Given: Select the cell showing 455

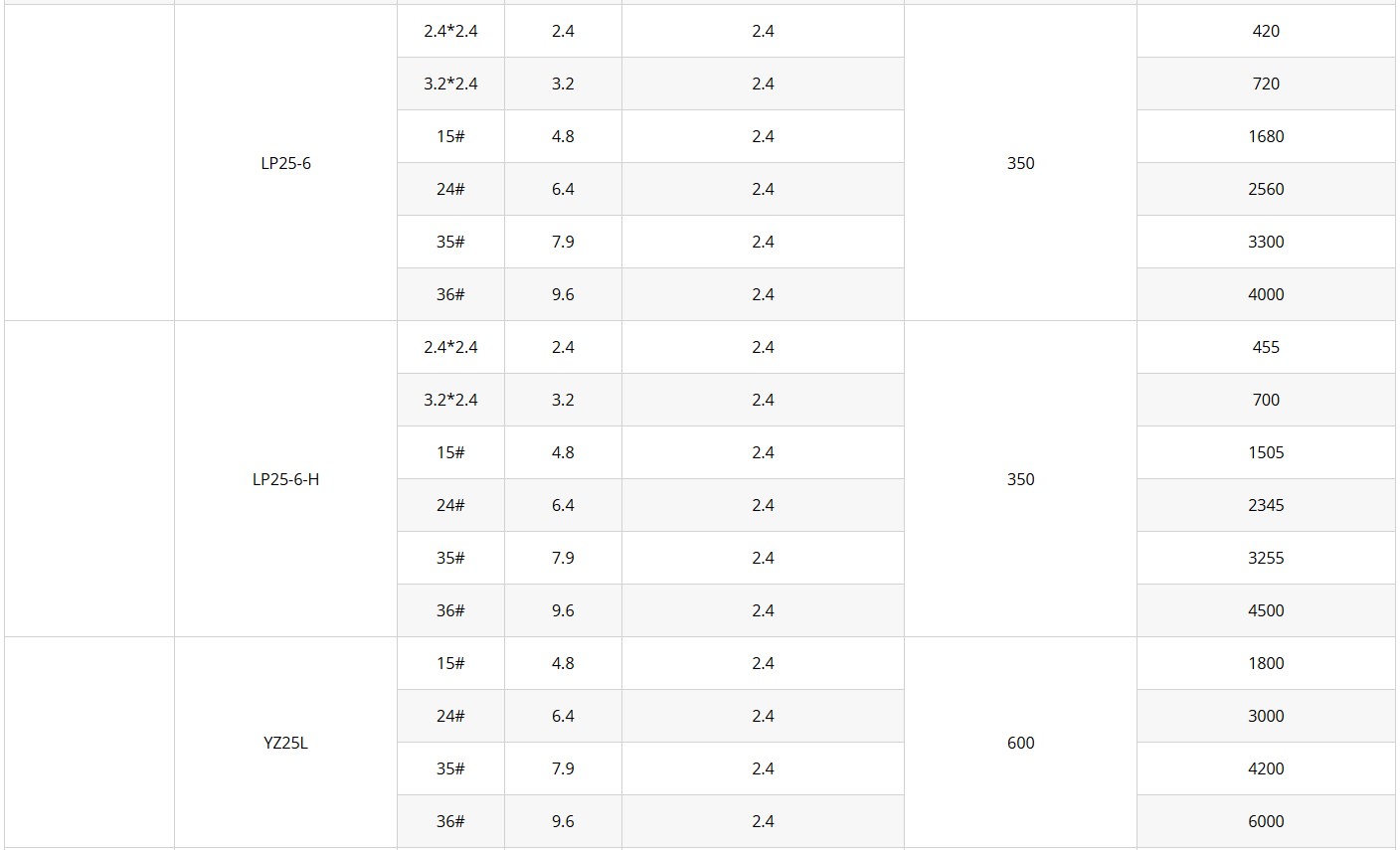Looking at the screenshot, I should coord(1266,347).
